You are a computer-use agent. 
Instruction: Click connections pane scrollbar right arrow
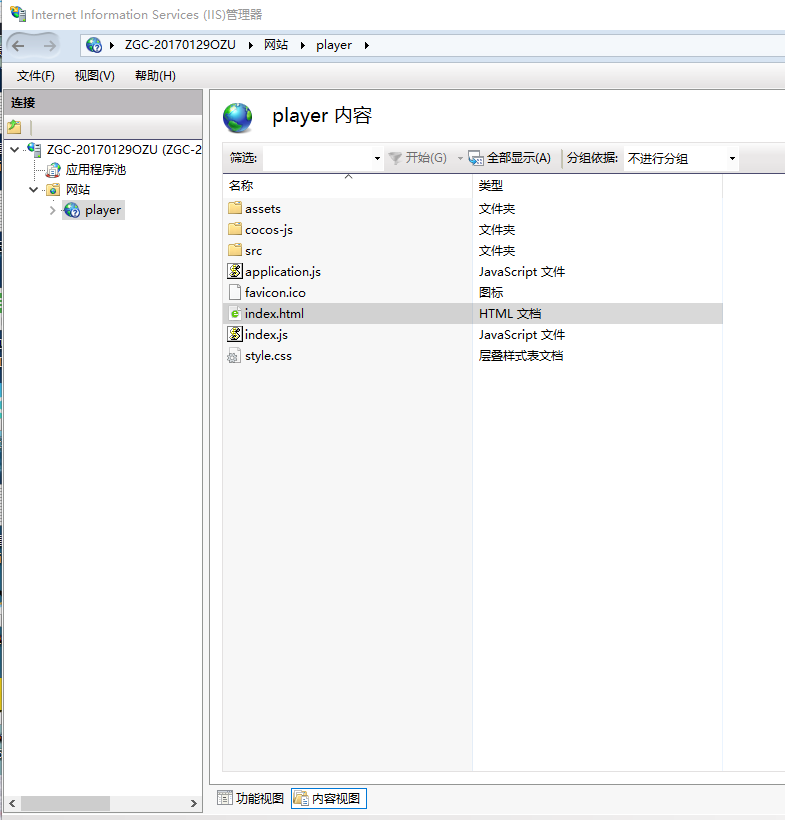(x=194, y=803)
